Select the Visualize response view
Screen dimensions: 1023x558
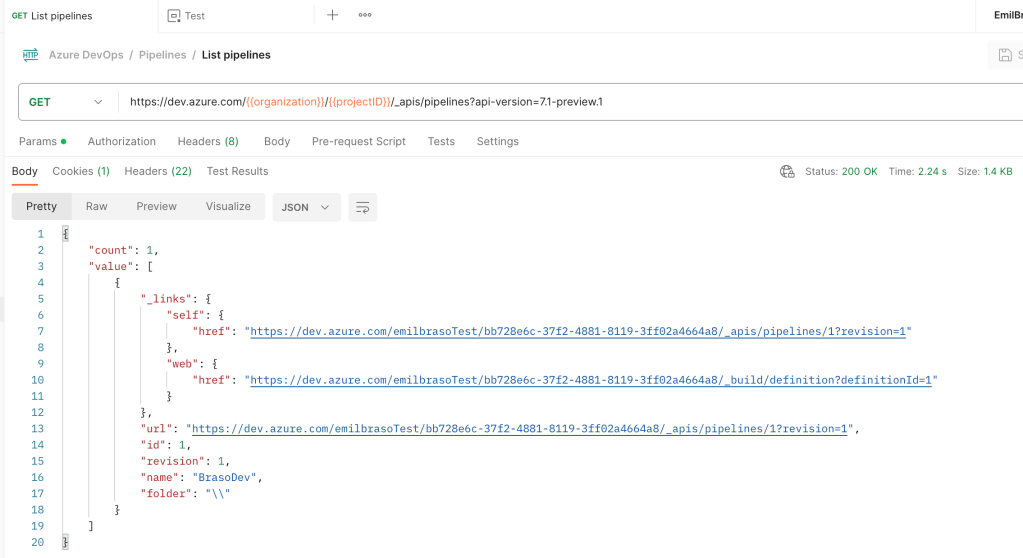point(228,206)
